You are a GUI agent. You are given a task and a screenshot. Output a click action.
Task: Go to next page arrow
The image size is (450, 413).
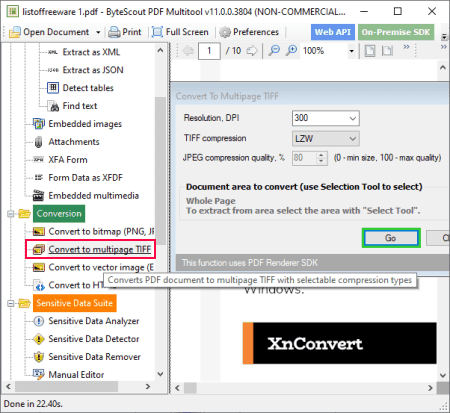click(252, 51)
